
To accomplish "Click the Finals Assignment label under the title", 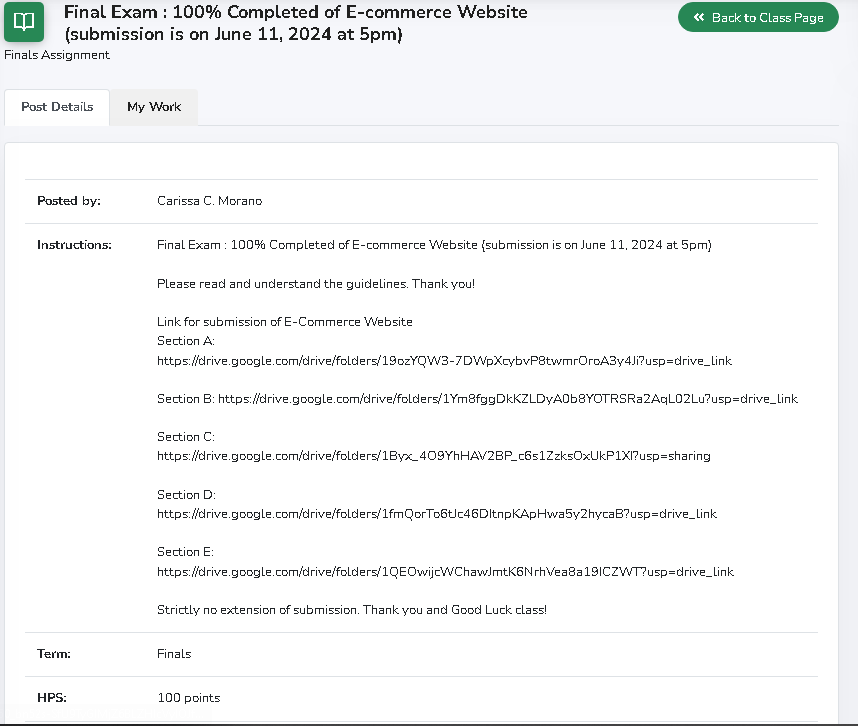I will point(57,55).
